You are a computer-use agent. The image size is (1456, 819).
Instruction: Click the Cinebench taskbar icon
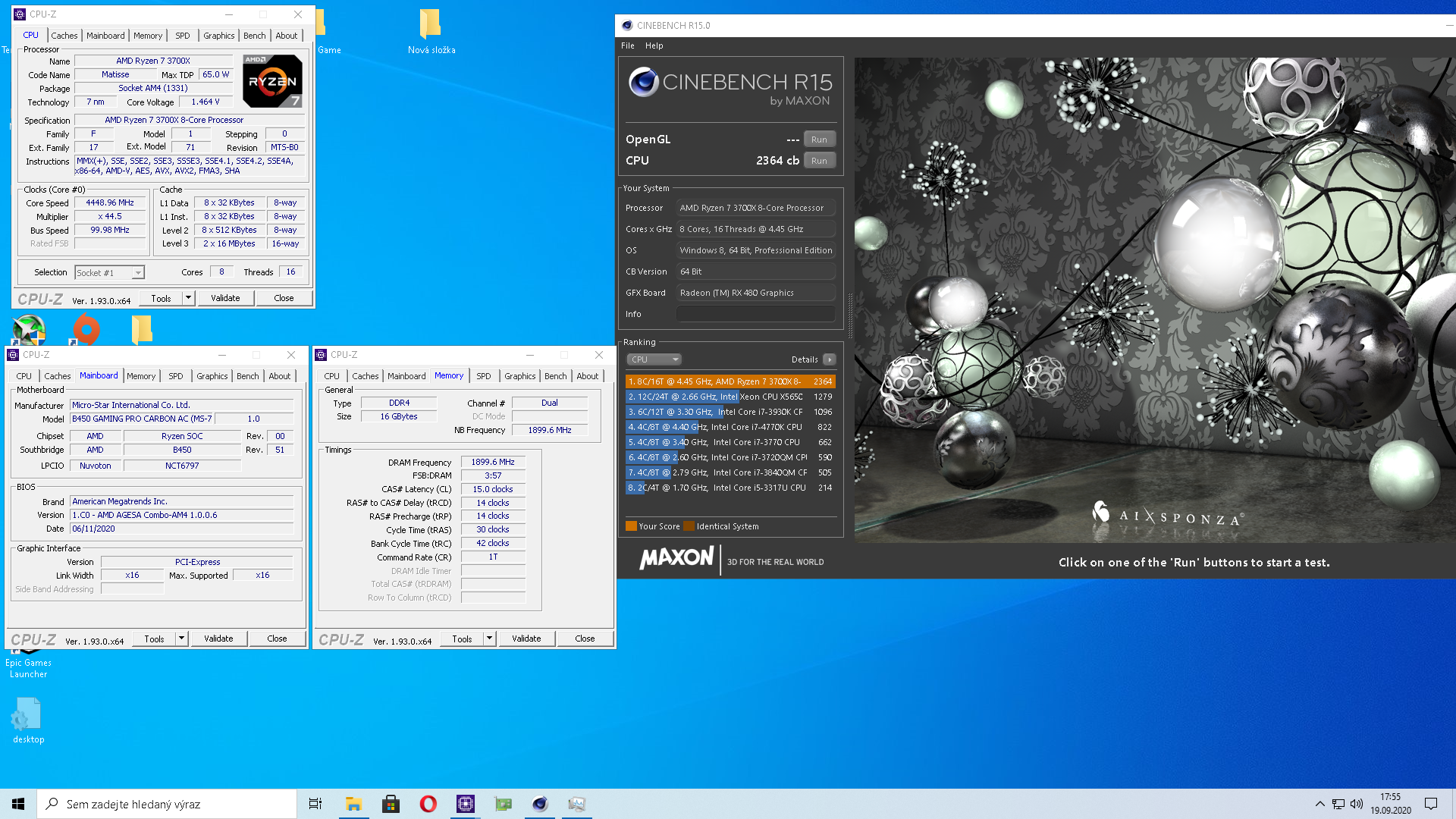(x=540, y=804)
